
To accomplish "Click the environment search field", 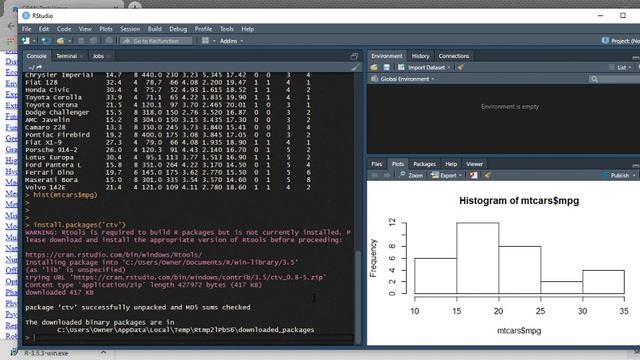I will click(x=614, y=79).
